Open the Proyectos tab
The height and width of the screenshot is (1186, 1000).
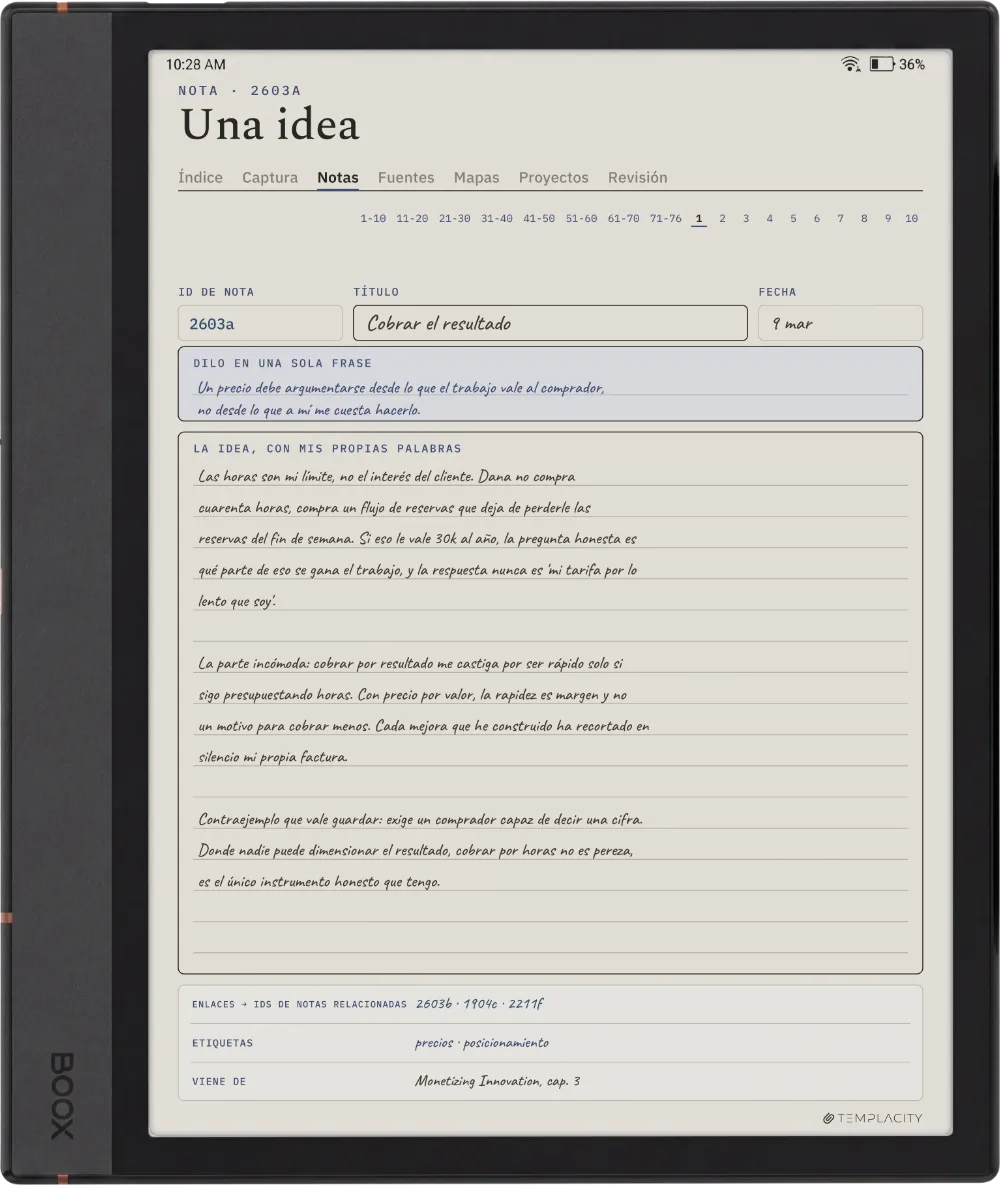click(554, 178)
